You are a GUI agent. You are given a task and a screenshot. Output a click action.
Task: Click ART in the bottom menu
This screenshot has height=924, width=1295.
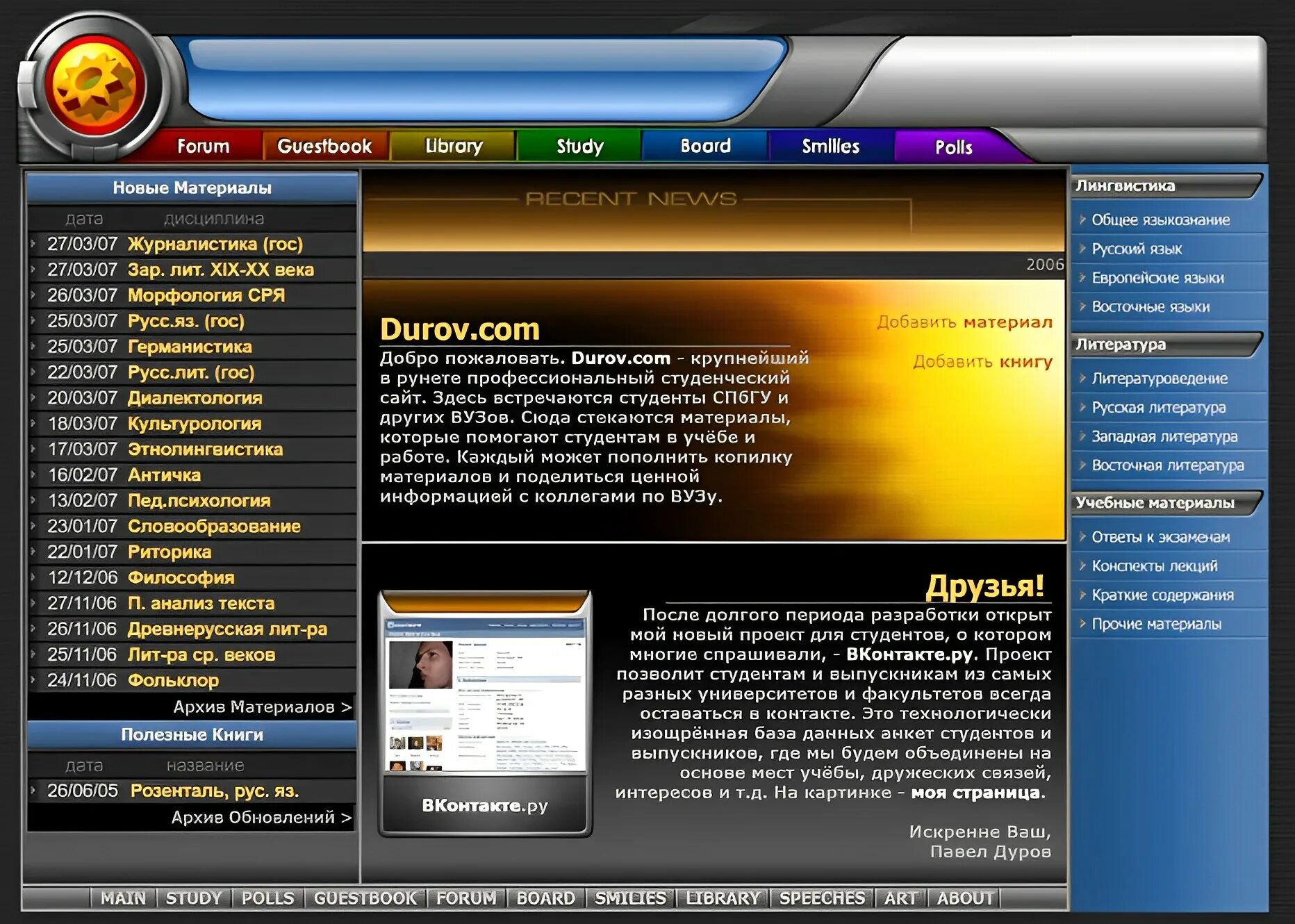click(x=900, y=898)
